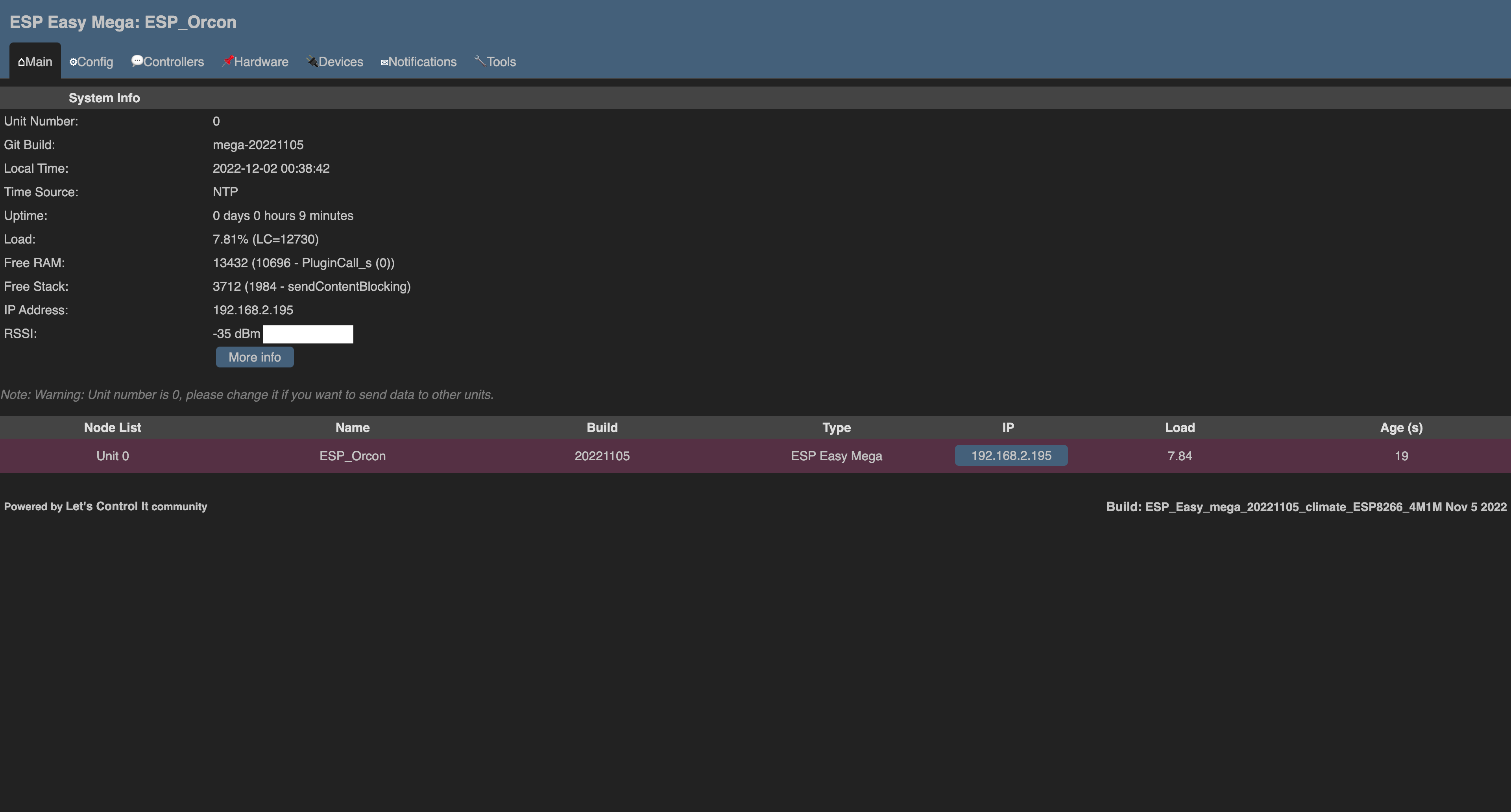Select the gear icon next to Config
The width and height of the screenshot is (1511, 812).
[x=73, y=61]
